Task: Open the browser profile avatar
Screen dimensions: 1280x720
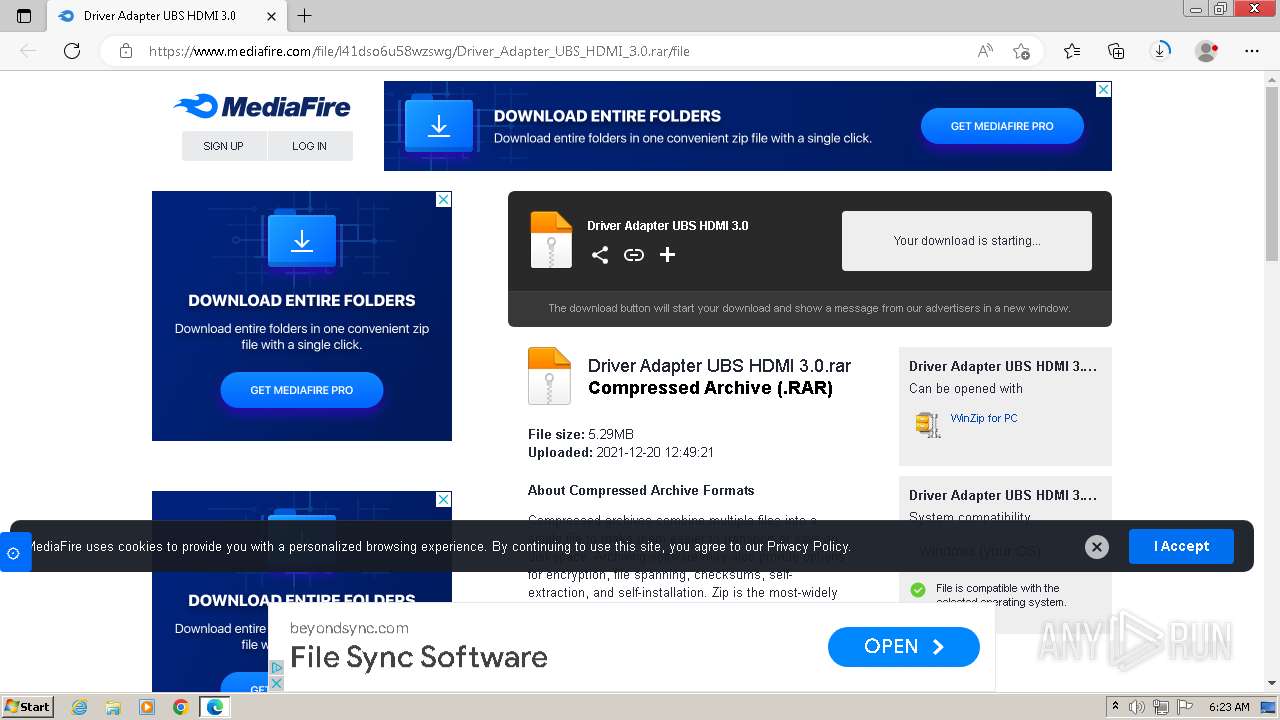Action: [1207, 51]
